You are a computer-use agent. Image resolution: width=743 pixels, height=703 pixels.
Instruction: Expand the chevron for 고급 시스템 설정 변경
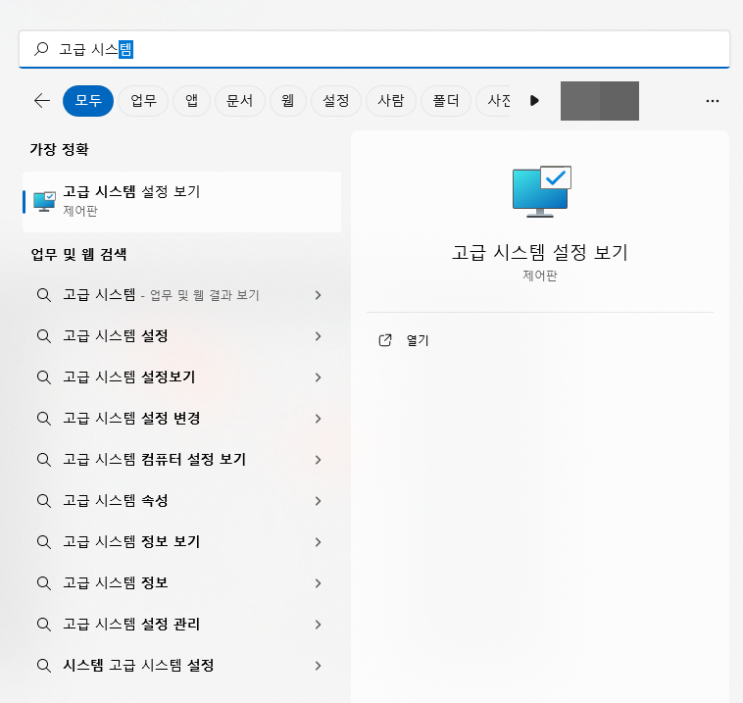point(318,419)
